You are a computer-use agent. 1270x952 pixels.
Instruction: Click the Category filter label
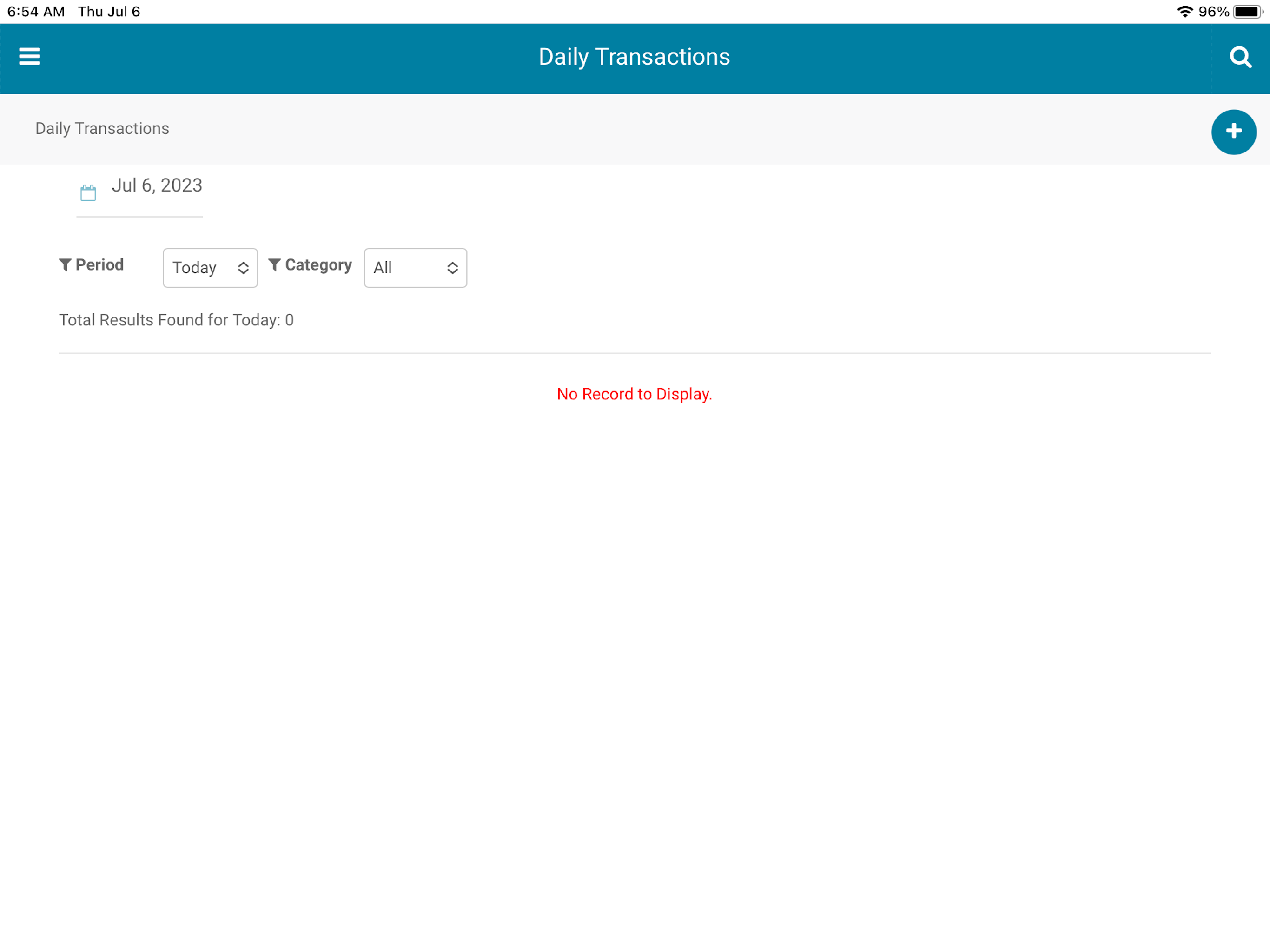318,264
